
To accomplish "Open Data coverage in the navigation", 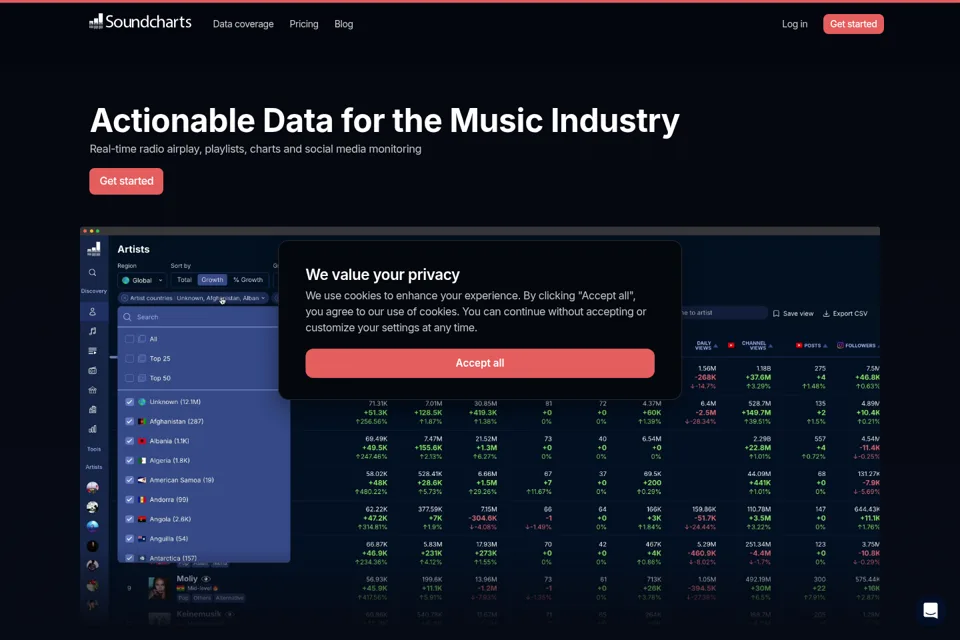I will point(243,24).
